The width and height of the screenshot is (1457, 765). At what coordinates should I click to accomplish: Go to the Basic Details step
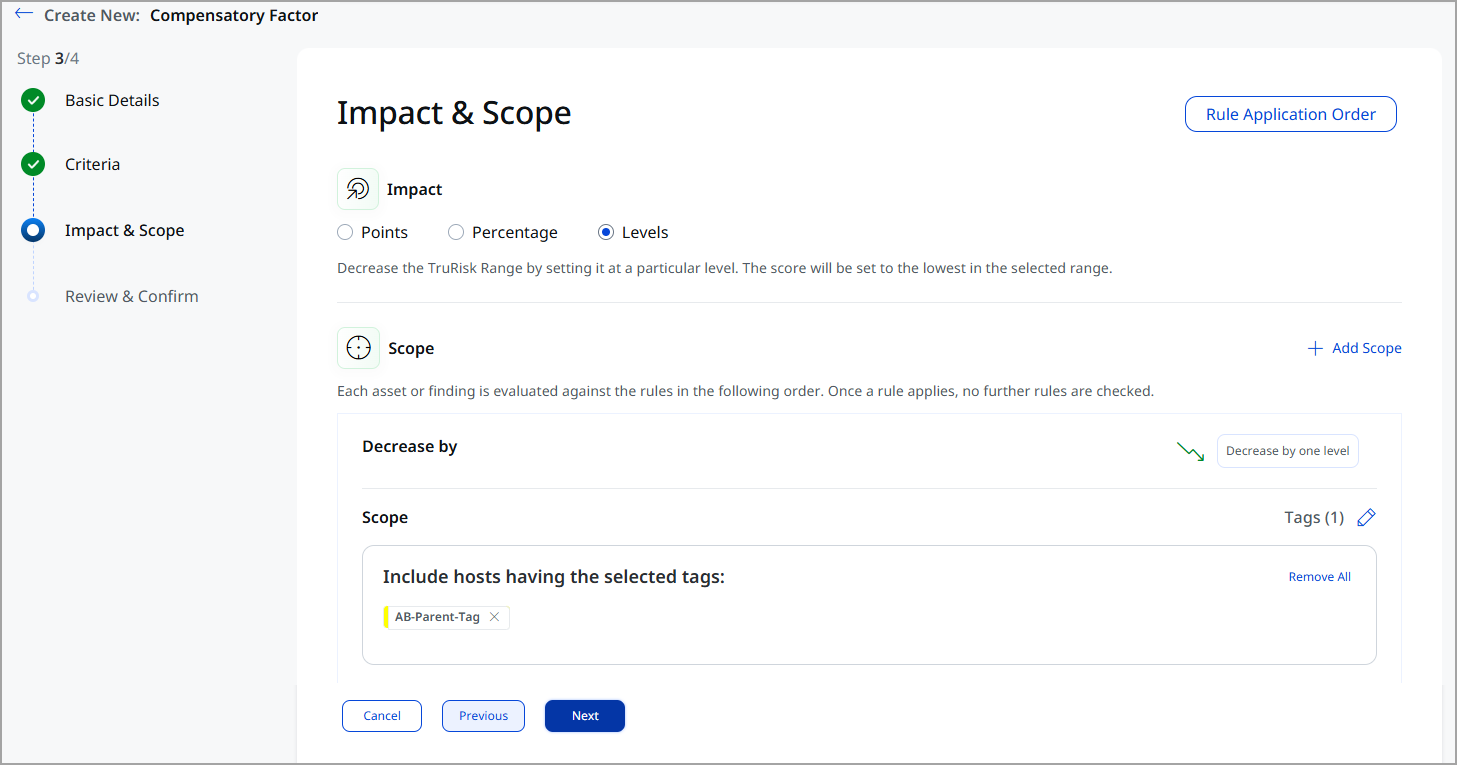click(x=112, y=100)
